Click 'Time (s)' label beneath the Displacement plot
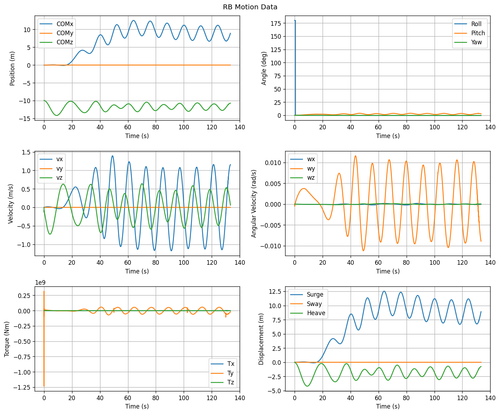The height and width of the screenshot is (414, 500). point(388,406)
